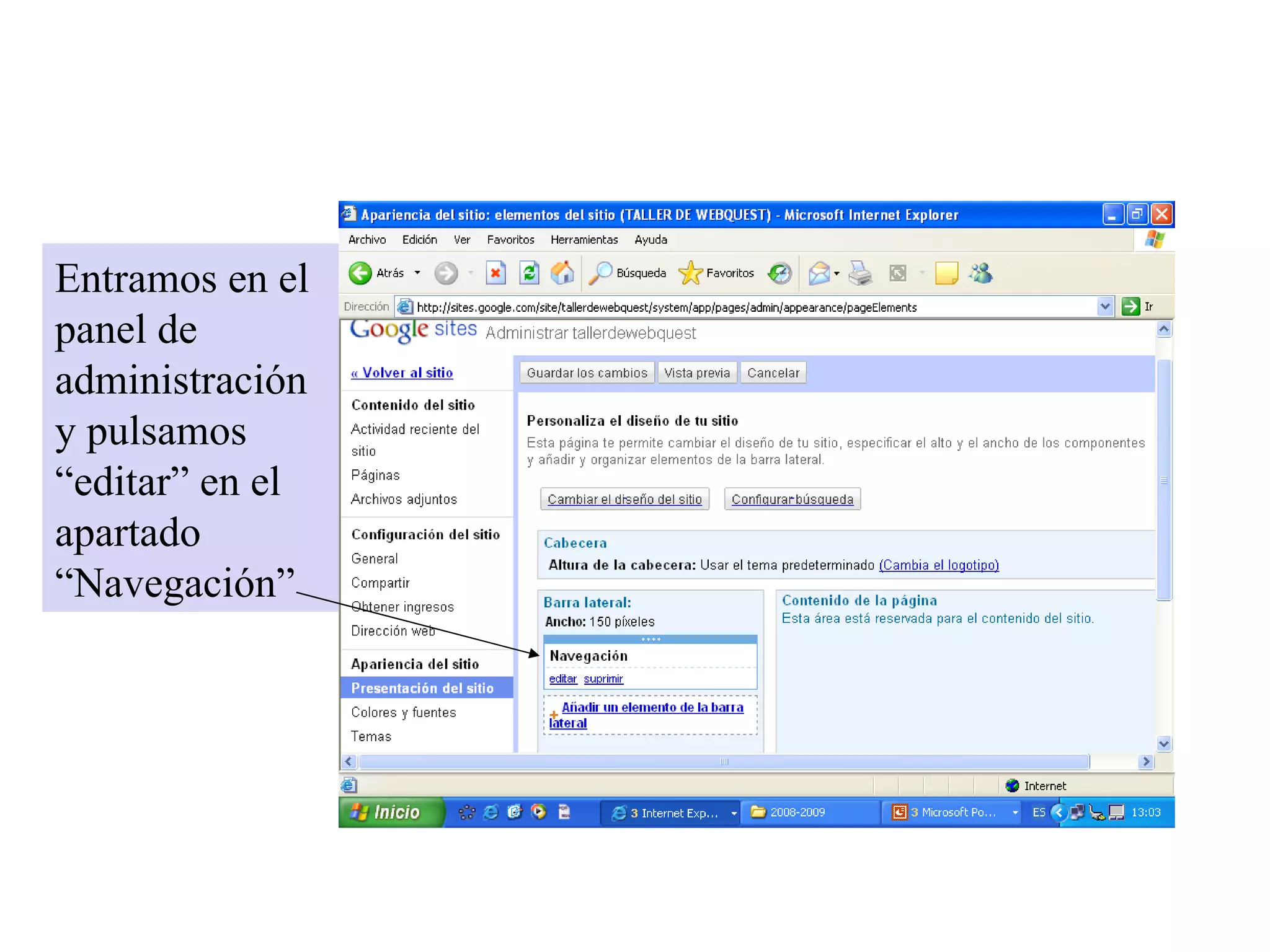Click the Mail envelope icon
The height and width of the screenshot is (952, 1270).
point(819,273)
